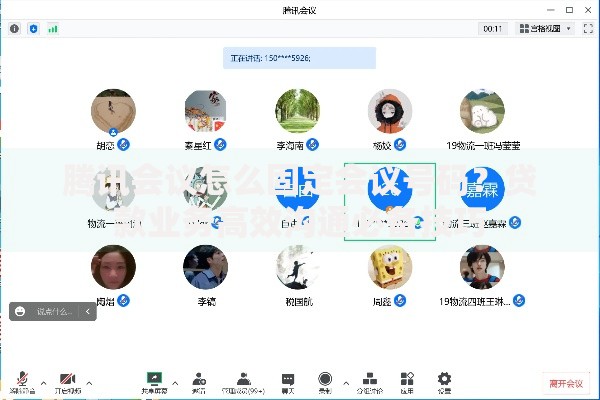
Task: Select the orange hooded cartoon avatar
Action: [x=390, y=111]
